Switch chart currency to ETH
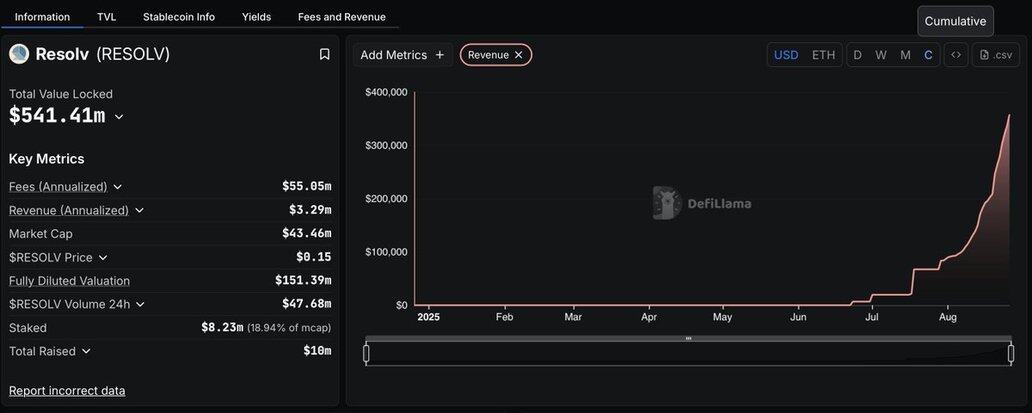 (823, 55)
